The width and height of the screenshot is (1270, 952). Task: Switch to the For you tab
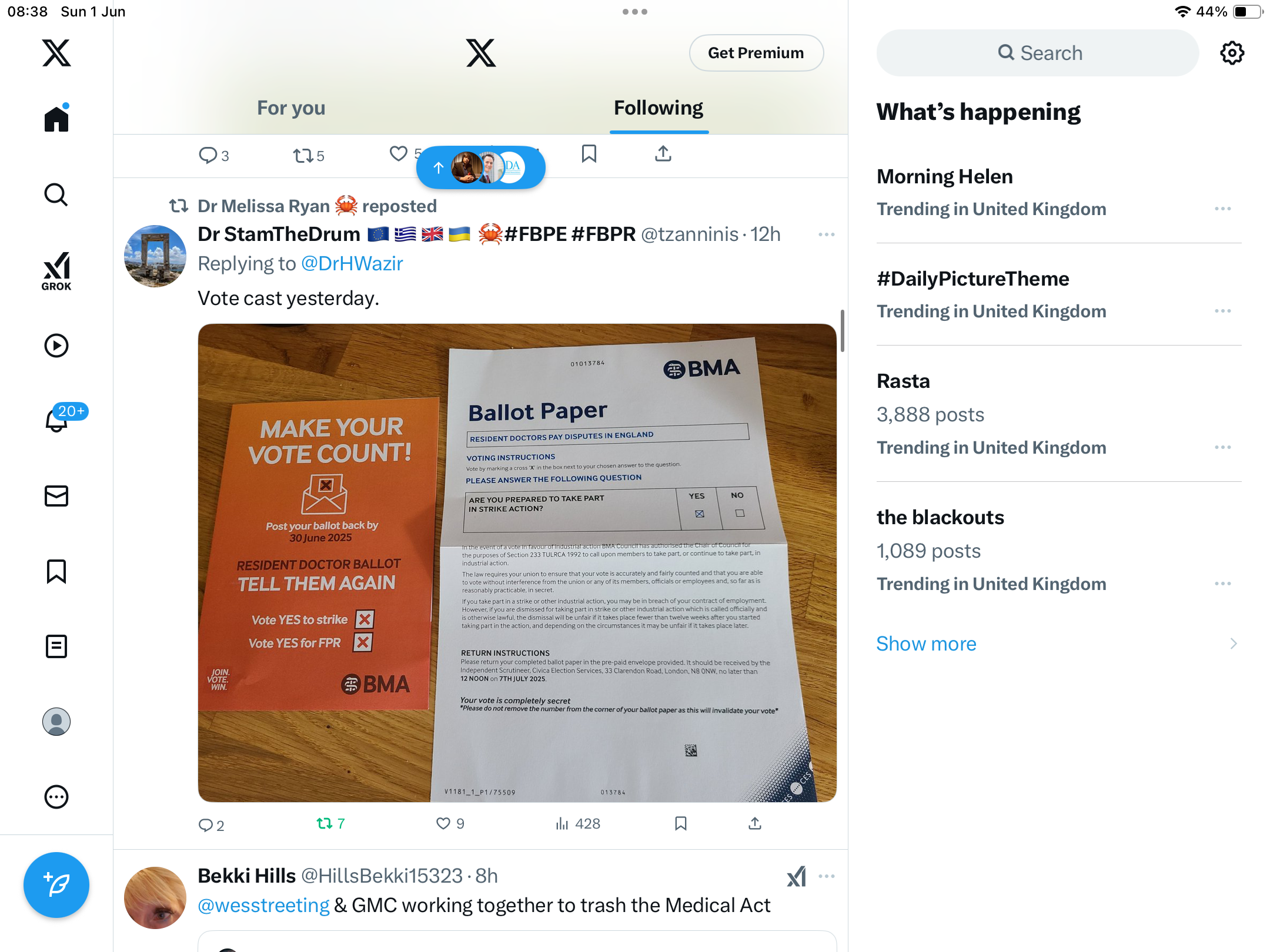[x=291, y=108]
